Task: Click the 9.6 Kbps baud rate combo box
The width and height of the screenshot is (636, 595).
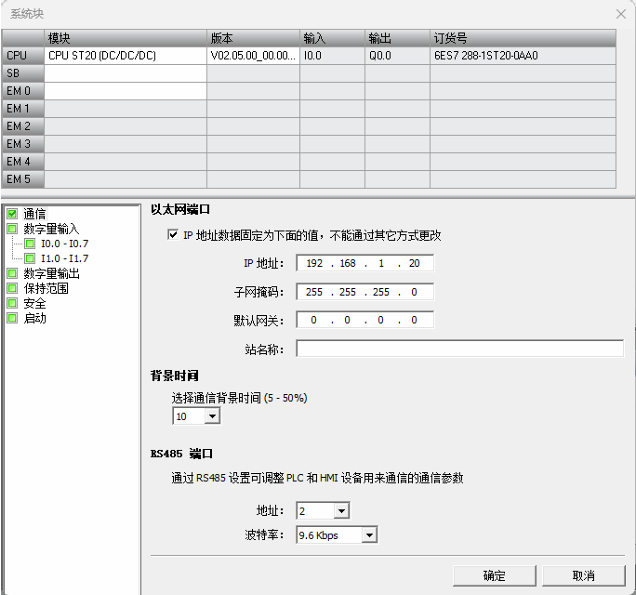Action: point(337,535)
